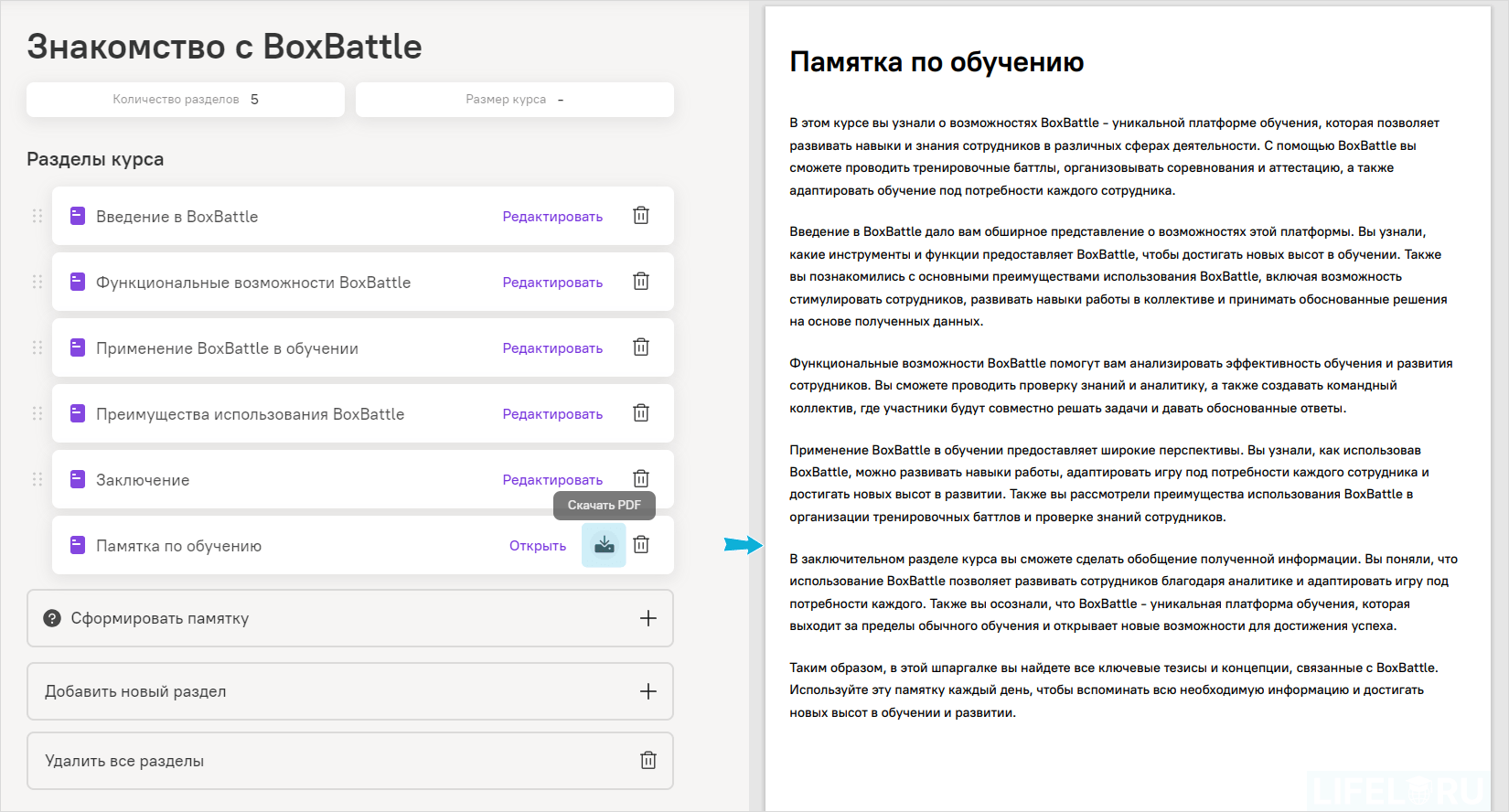Click trash icon in Удалить все разделы
Screen dimensions: 1509x812
[648, 760]
